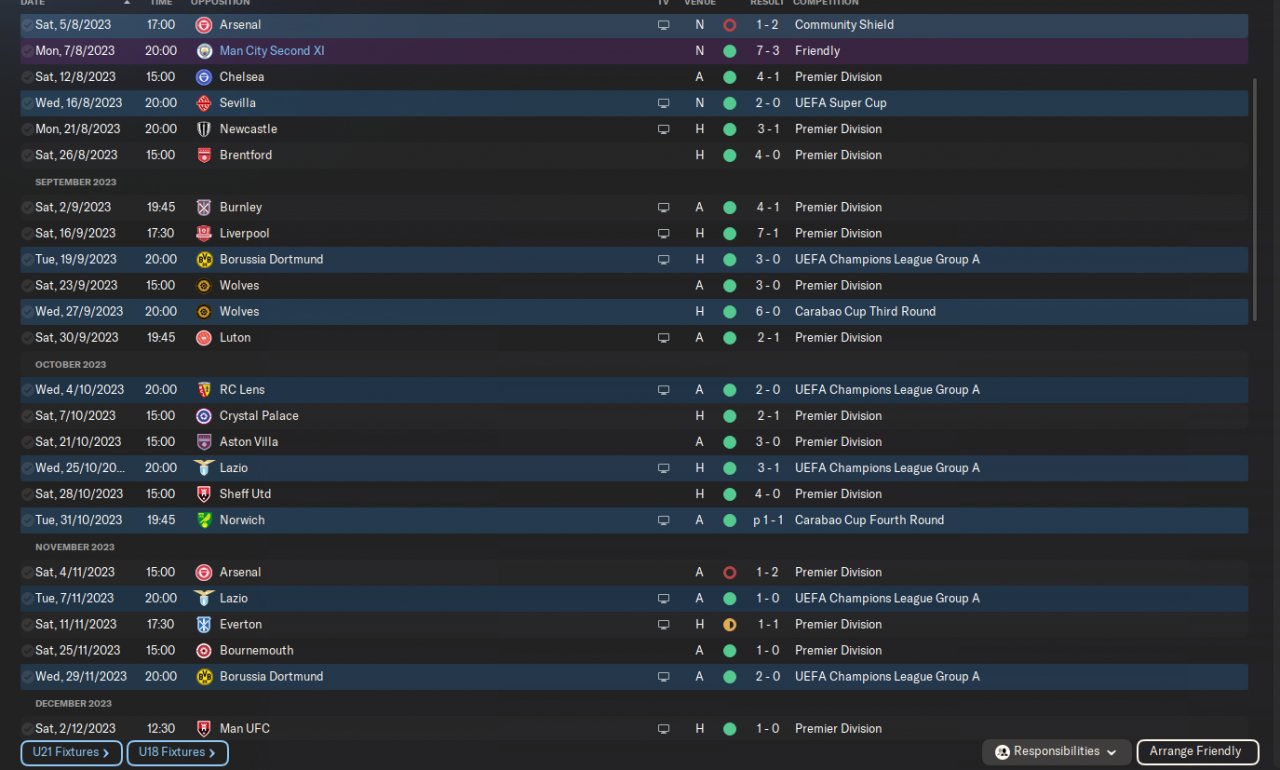Screen dimensions: 1280x770
Task: Open the U21 Fixtures page
Action: [71, 752]
